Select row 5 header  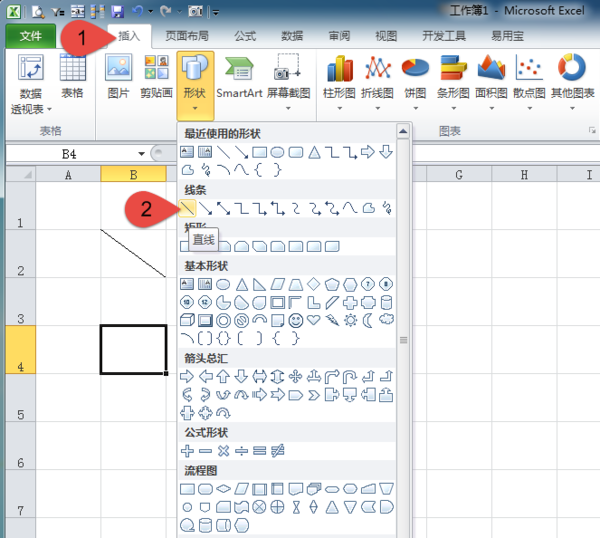(x=21, y=398)
